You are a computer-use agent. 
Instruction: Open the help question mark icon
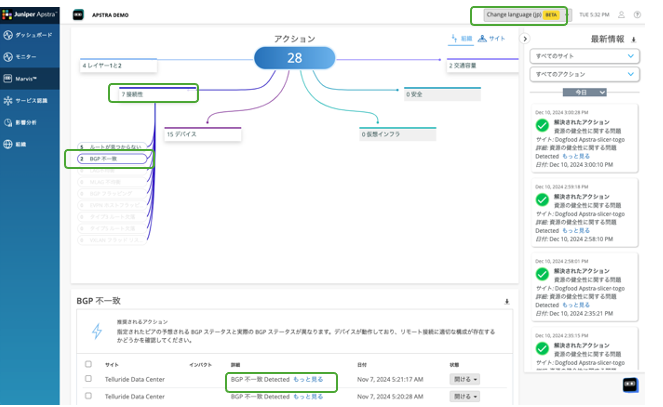(637, 15)
